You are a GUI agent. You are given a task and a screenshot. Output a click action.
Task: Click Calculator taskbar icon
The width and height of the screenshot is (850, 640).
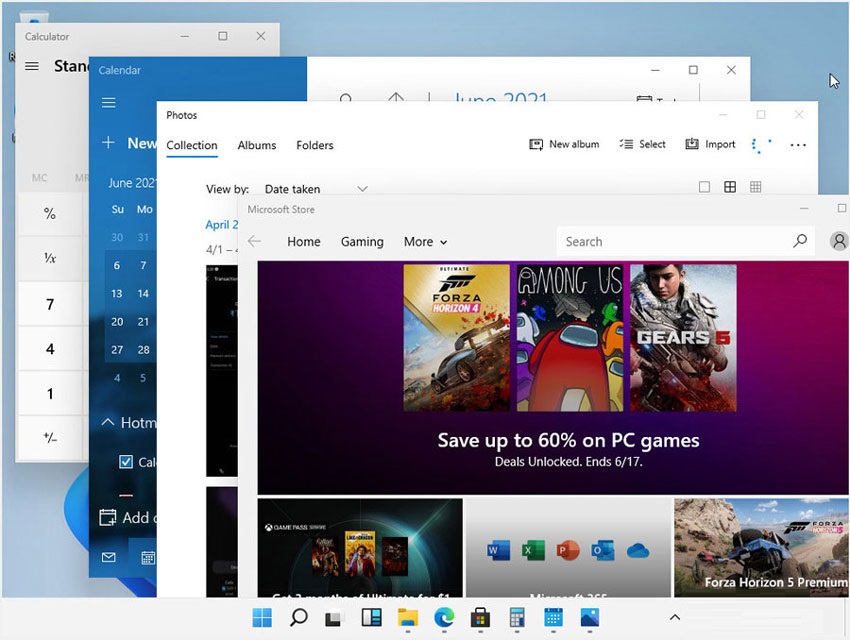click(517, 617)
